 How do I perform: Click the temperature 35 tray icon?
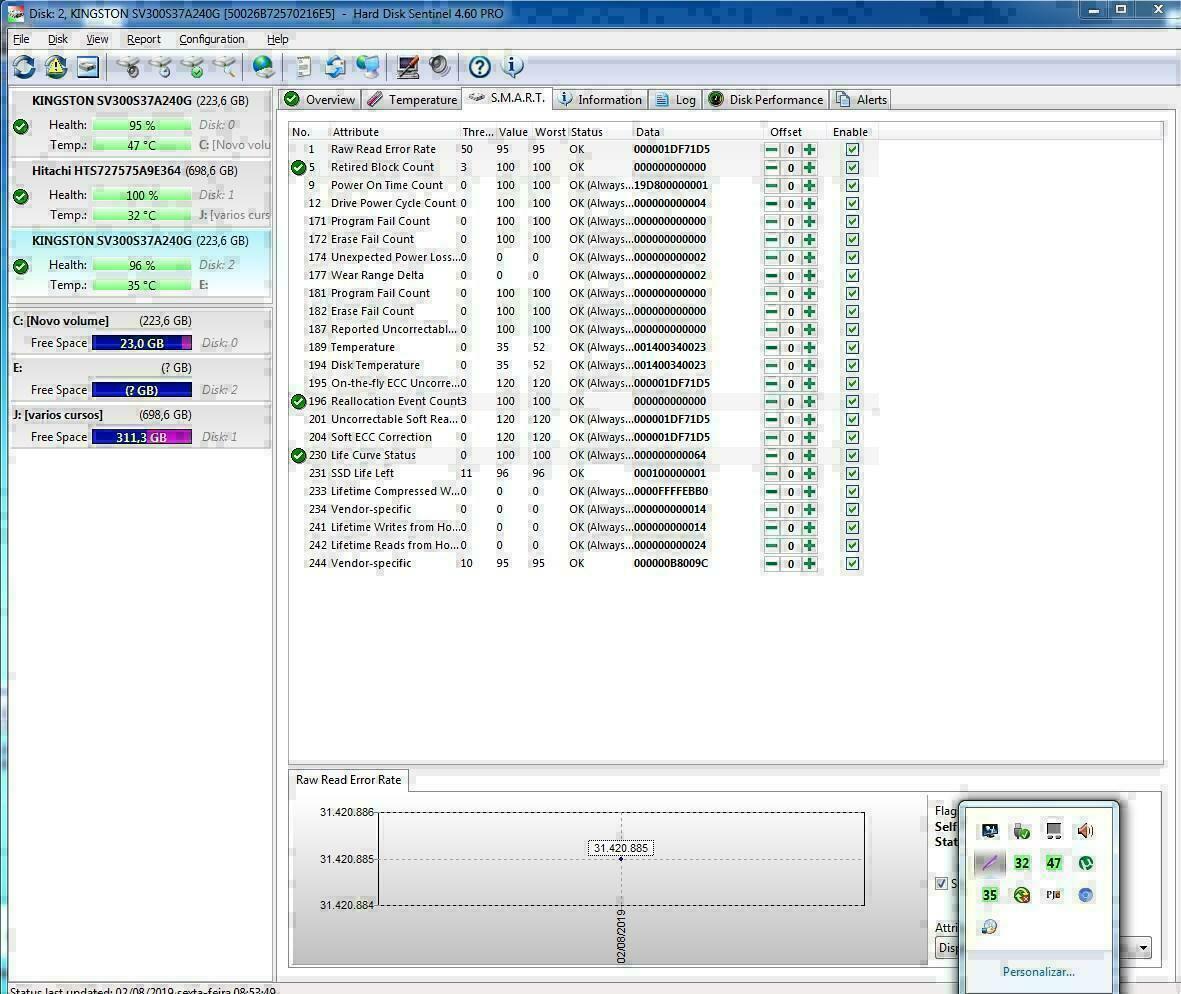tap(990, 895)
